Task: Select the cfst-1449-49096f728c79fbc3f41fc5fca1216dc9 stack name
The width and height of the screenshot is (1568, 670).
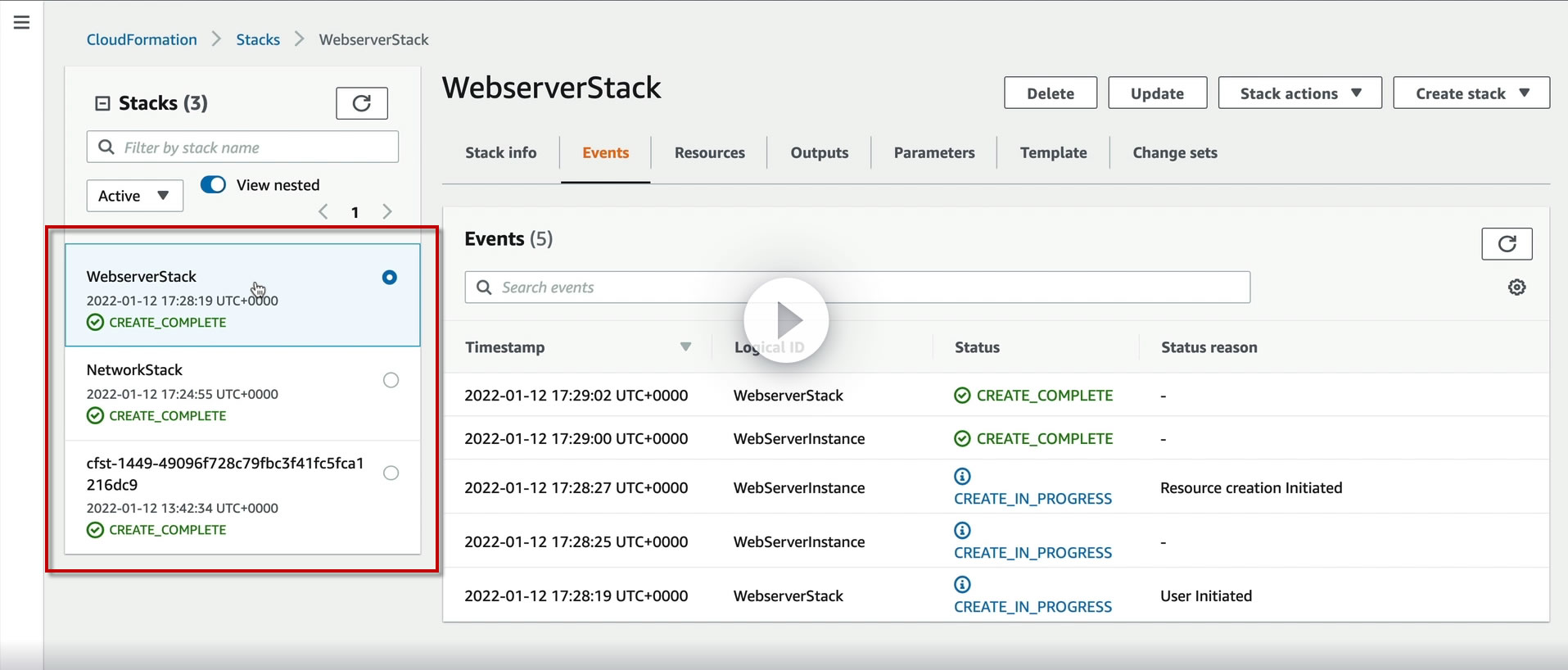Action: pos(225,474)
